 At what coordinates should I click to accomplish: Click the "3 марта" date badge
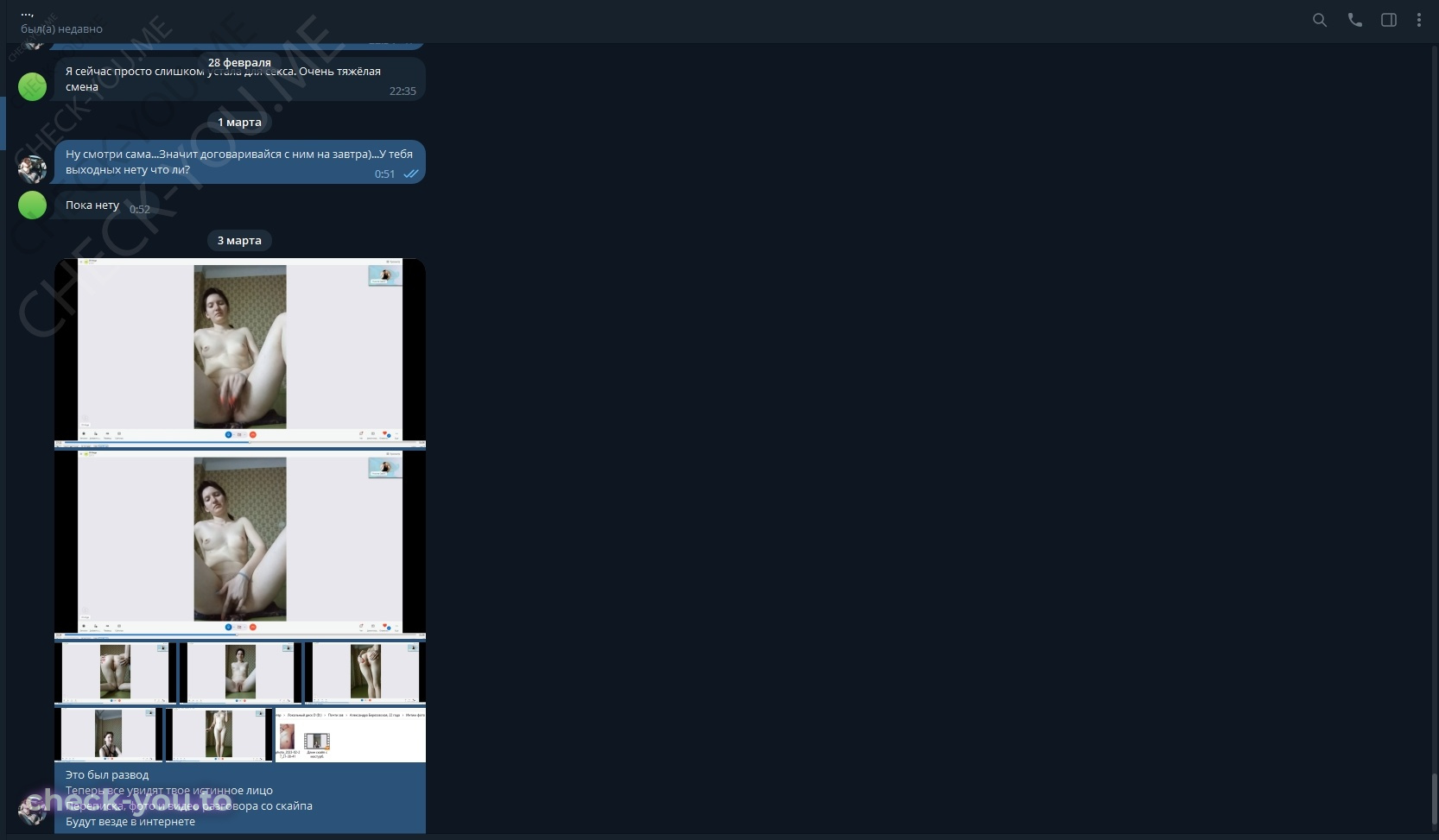tap(239, 240)
